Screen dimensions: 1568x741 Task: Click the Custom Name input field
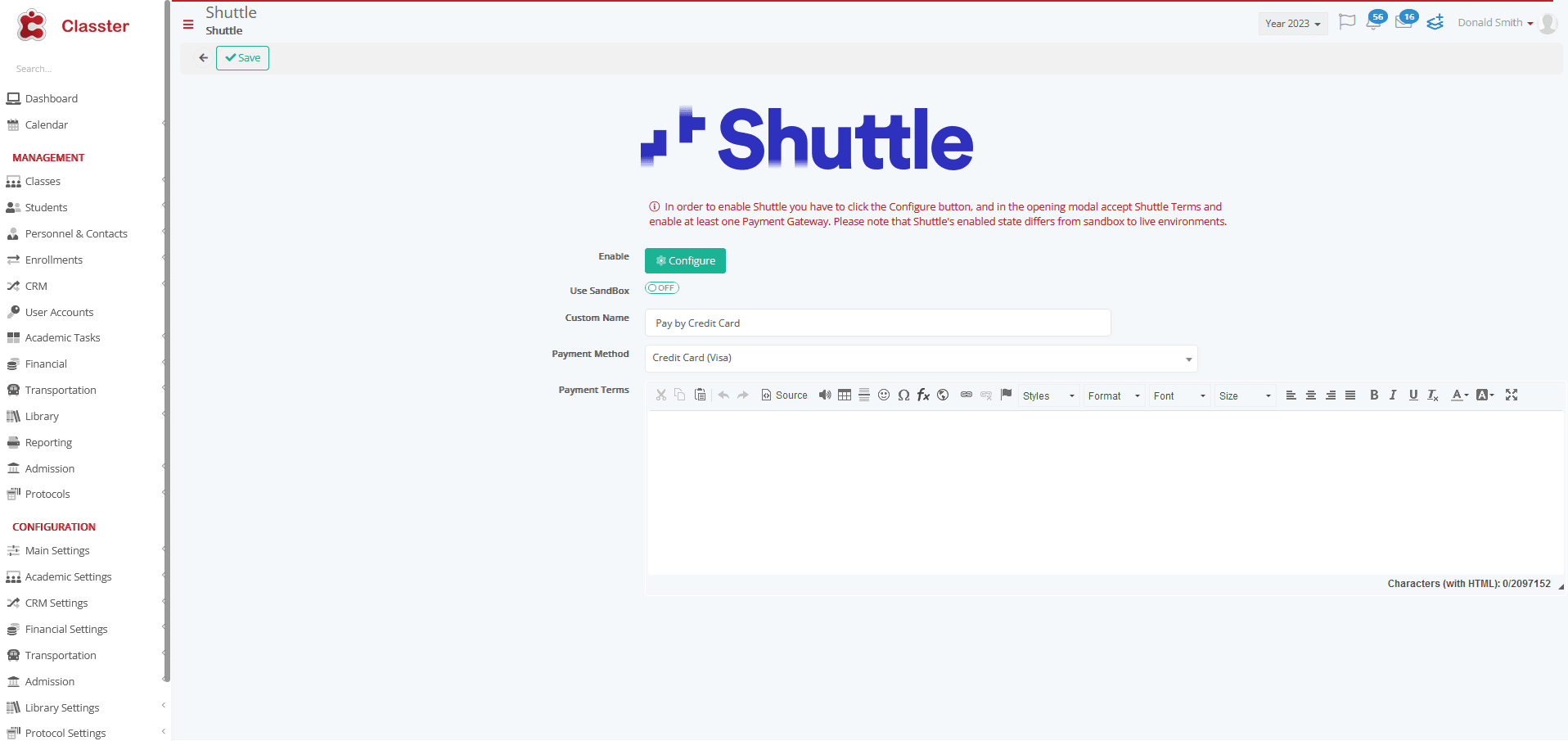pyautogui.click(x=878, y=323)
